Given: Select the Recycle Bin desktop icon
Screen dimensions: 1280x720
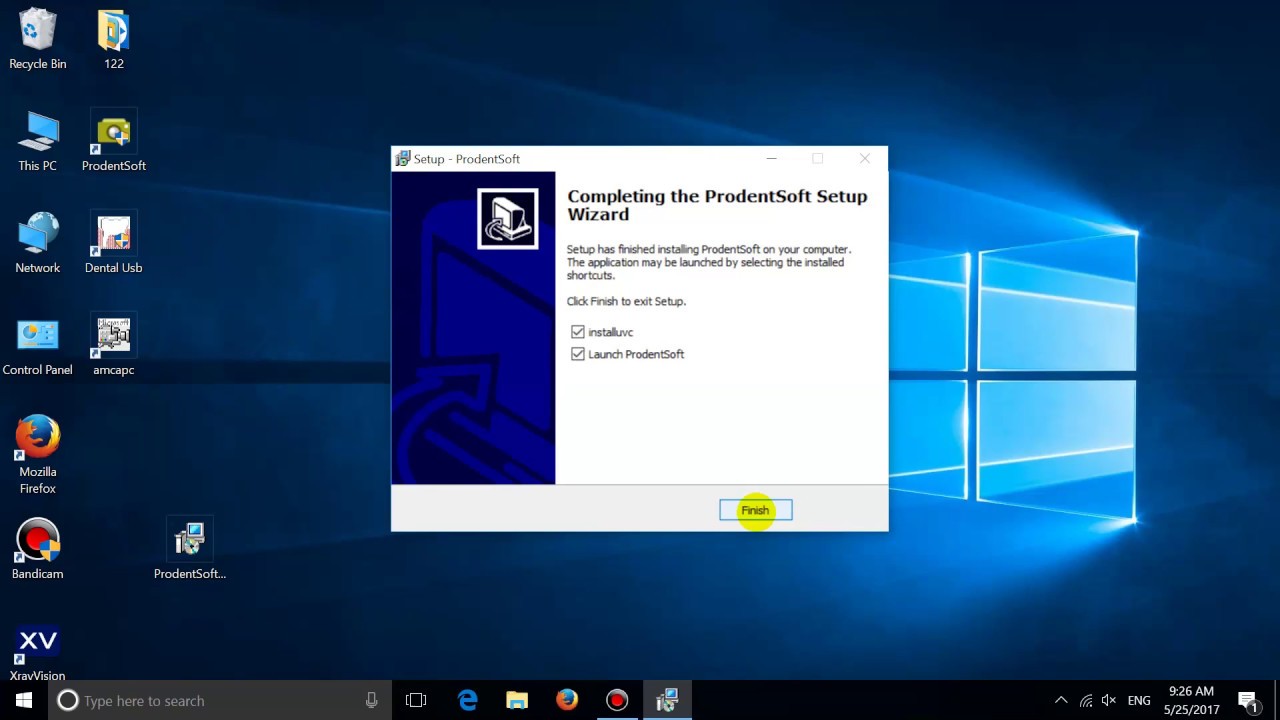Looking at the screenshot, I should [x=38, y=40].
